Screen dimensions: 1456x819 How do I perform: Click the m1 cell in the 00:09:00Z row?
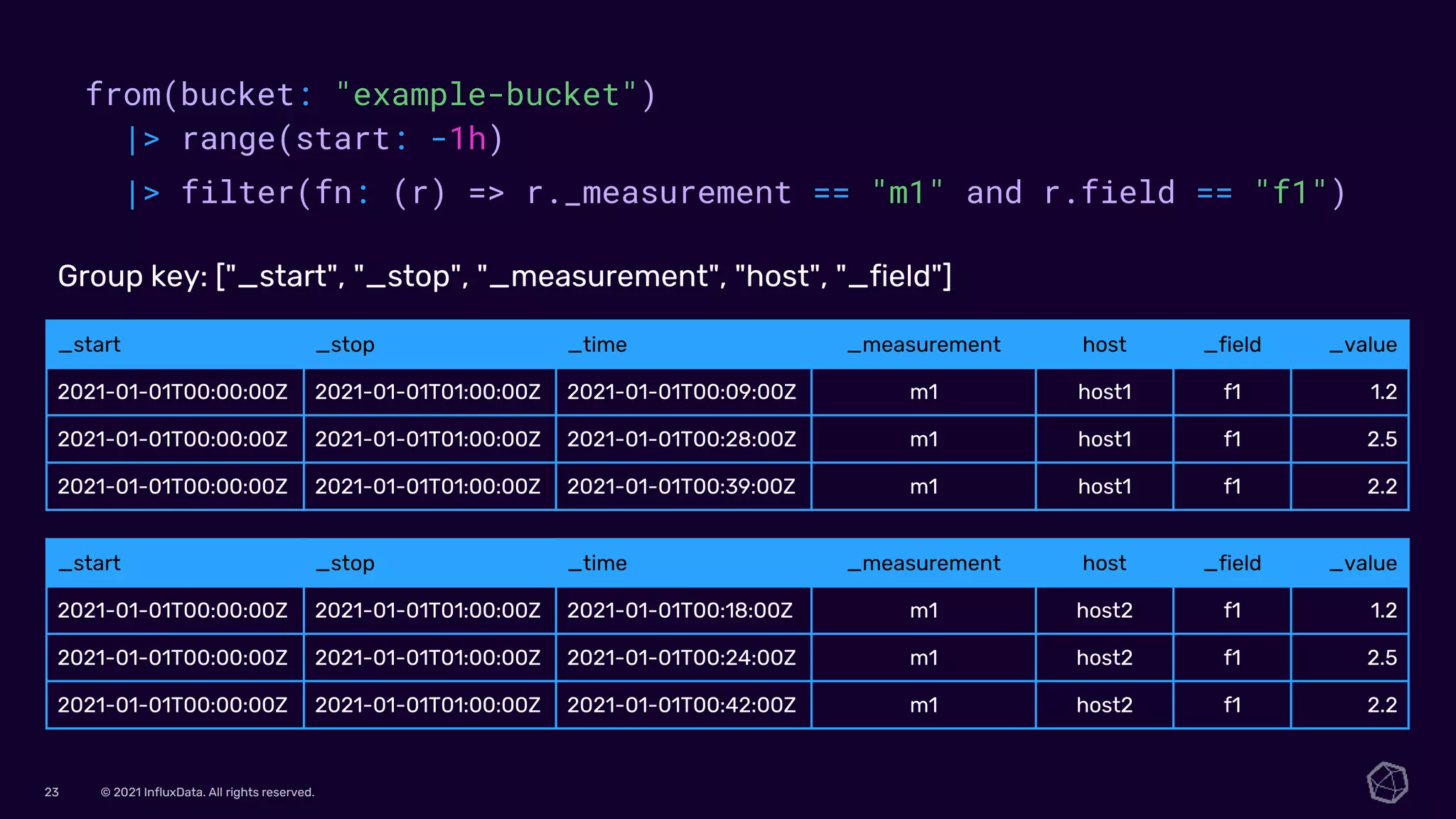pyautogui.click(x=924, y=392)
